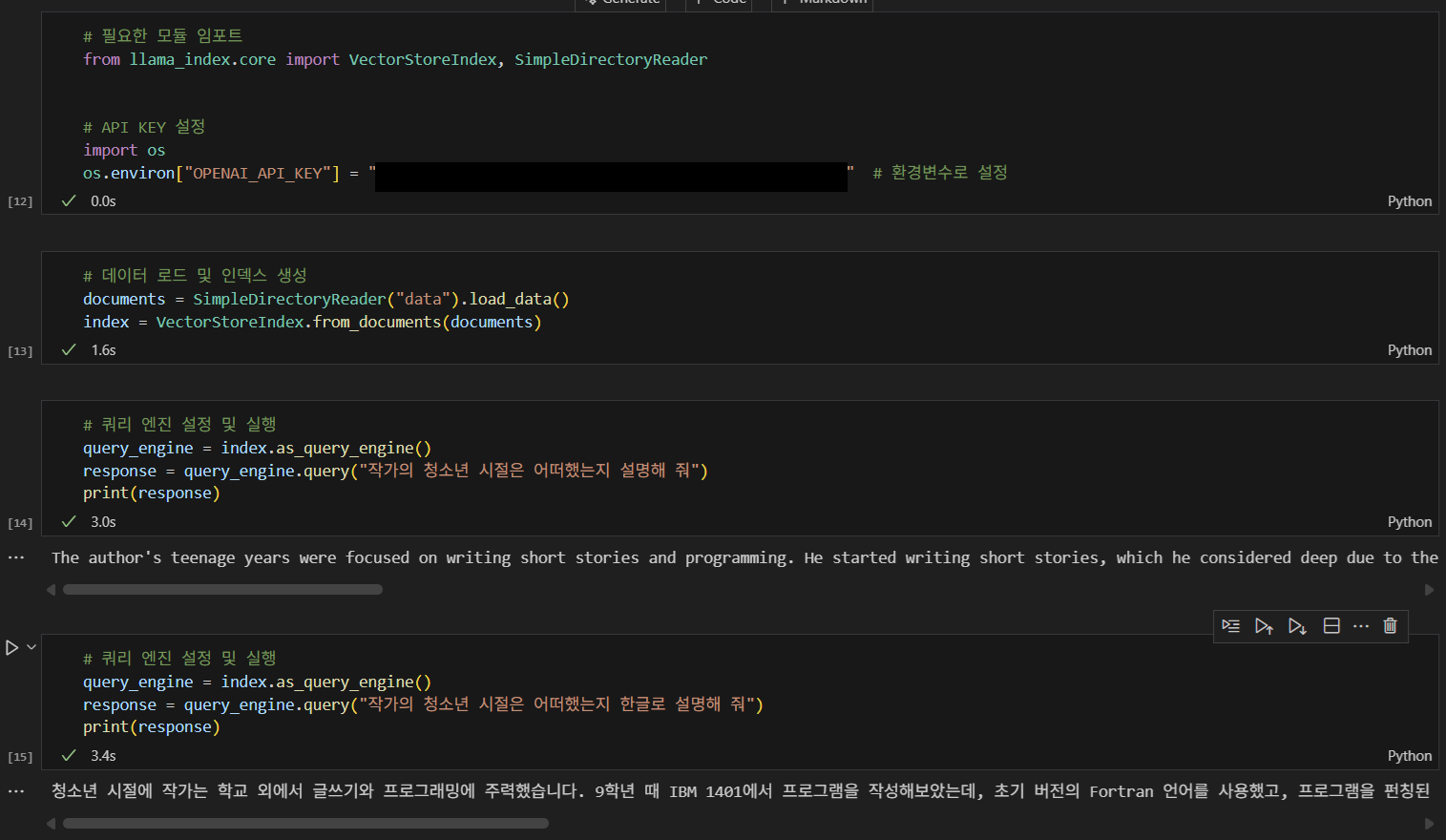The height and width of the screenshot is (840, 1446).
Task: Click the '# 환경변수로 설정' comment
Action: [940, 173]
